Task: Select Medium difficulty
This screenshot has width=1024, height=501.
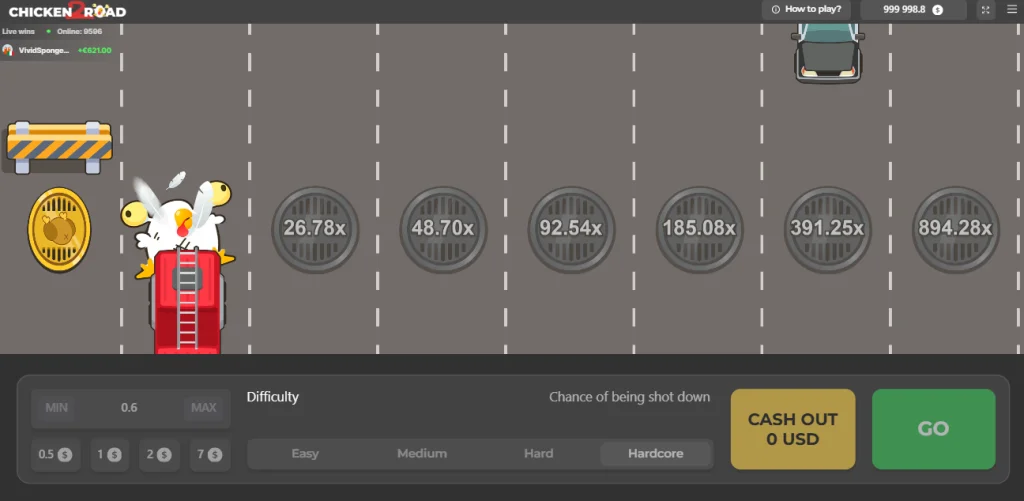Action: pos(422,453)
